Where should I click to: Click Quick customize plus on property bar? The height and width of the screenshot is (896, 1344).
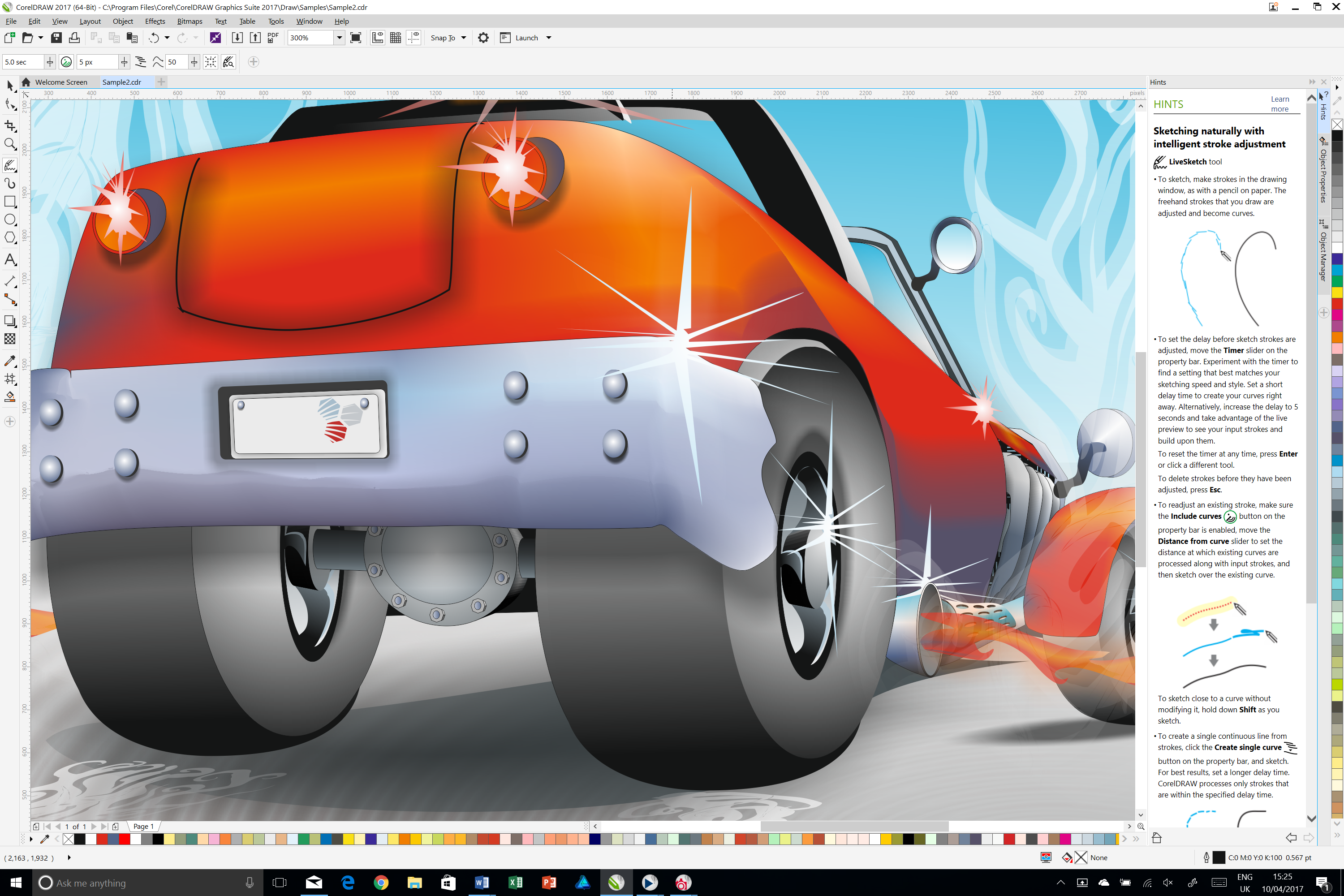pyautogui.click(x=254, y=62)
